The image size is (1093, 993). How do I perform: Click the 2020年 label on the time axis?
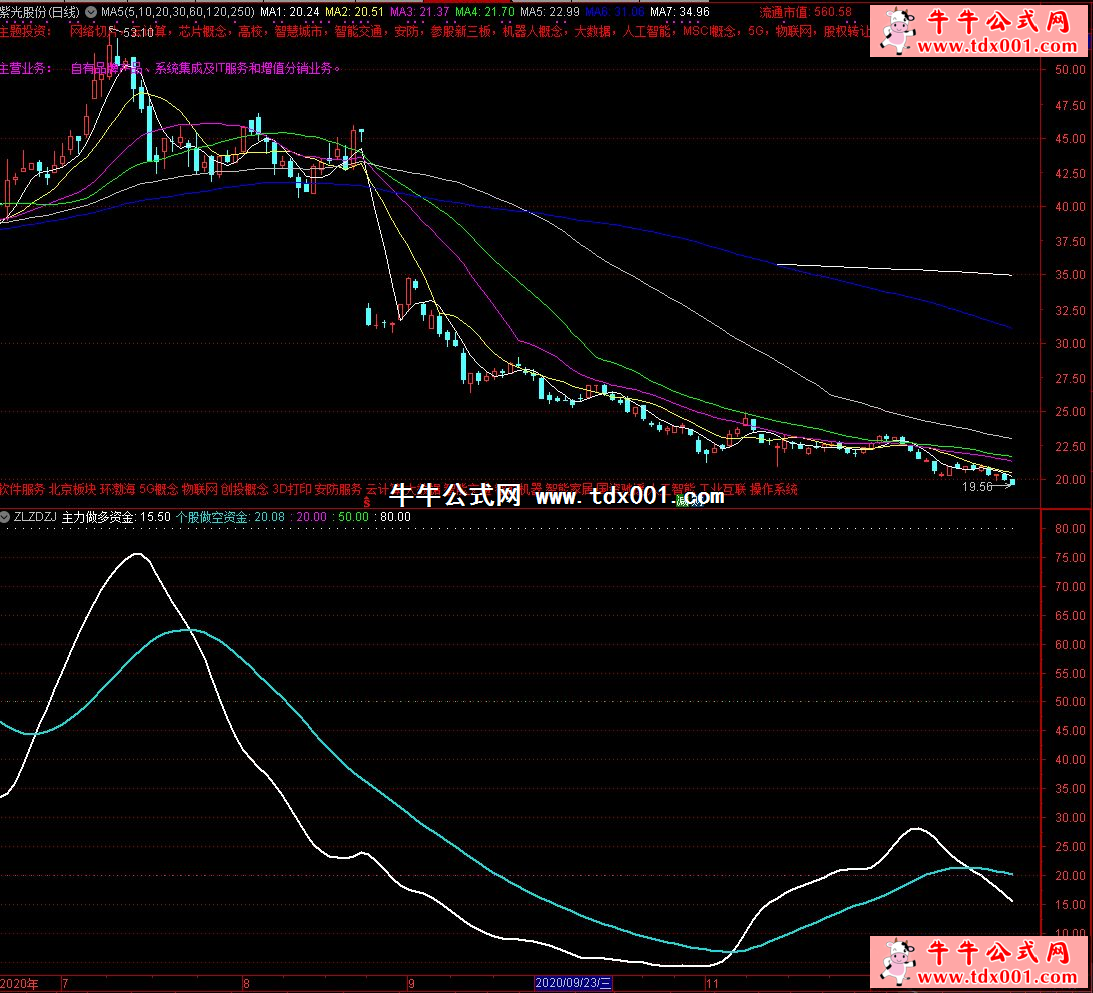tap(20, 983)
